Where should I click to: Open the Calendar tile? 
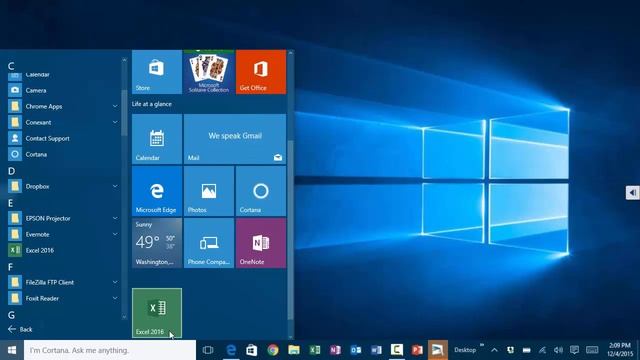(157, 139)
